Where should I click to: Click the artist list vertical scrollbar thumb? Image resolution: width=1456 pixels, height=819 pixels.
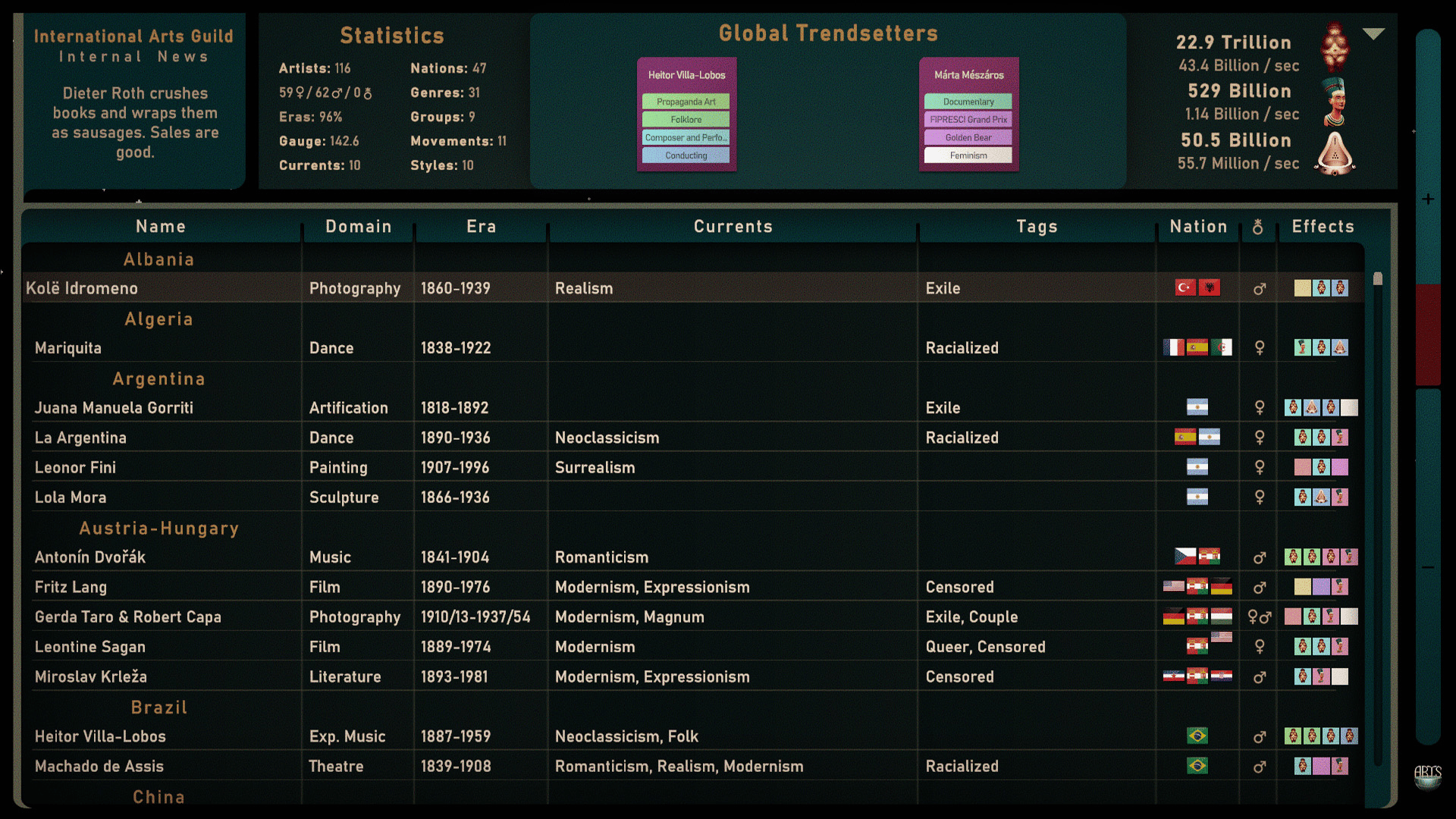coord(1378,279)
